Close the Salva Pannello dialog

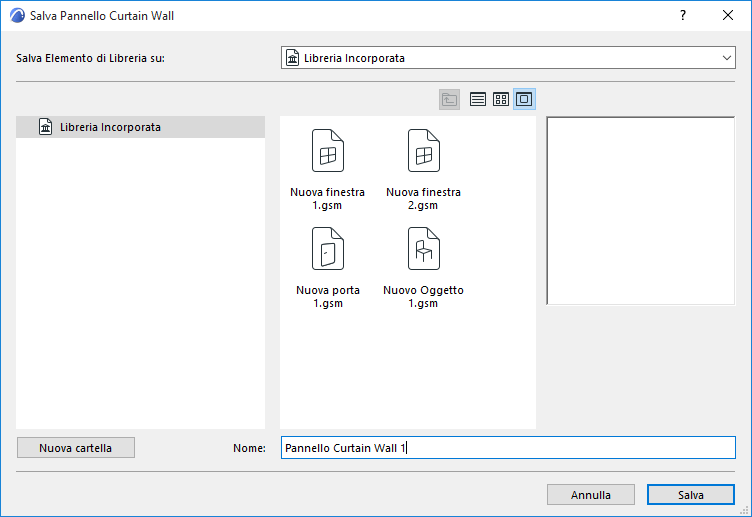(x=728, y=15)
